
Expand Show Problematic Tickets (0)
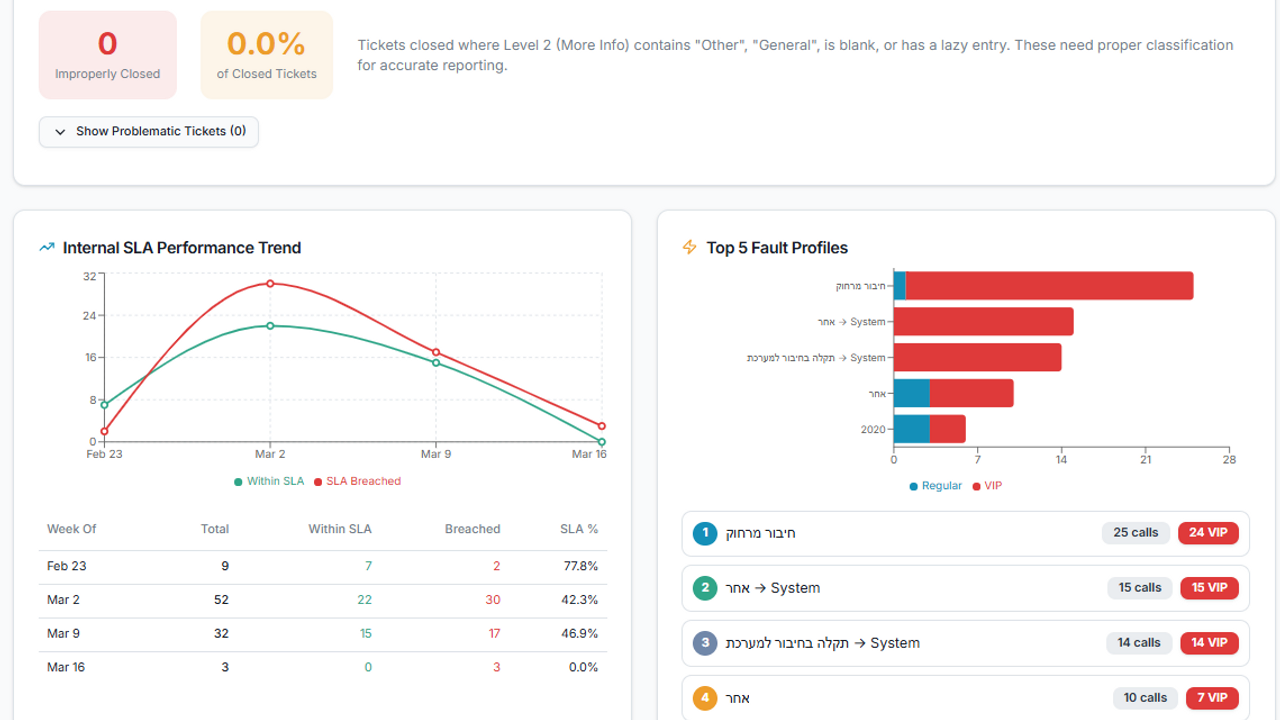tap(149, 132)
